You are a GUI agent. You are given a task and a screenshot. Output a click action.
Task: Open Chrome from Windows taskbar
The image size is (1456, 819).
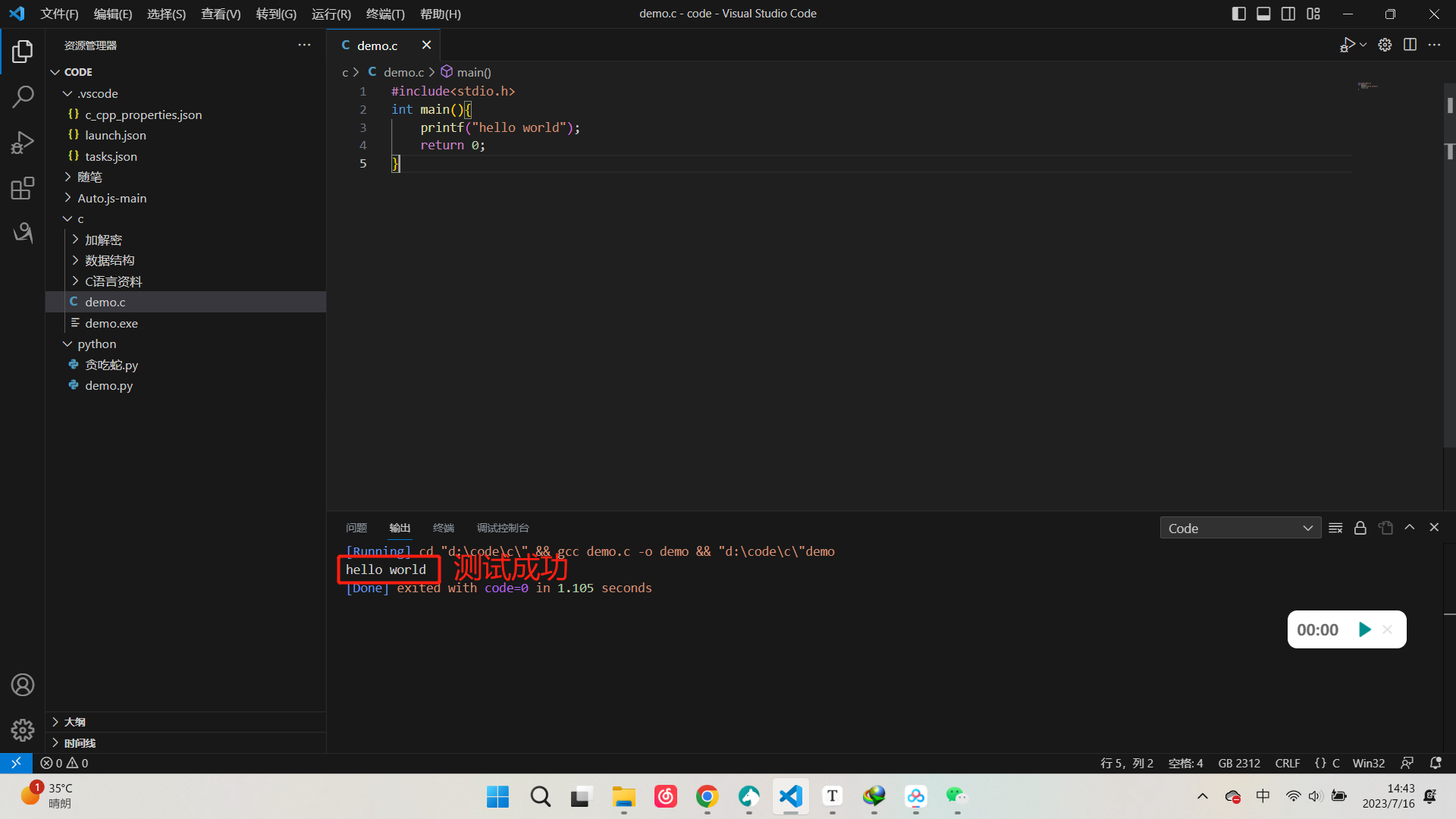tap(707, 796)
